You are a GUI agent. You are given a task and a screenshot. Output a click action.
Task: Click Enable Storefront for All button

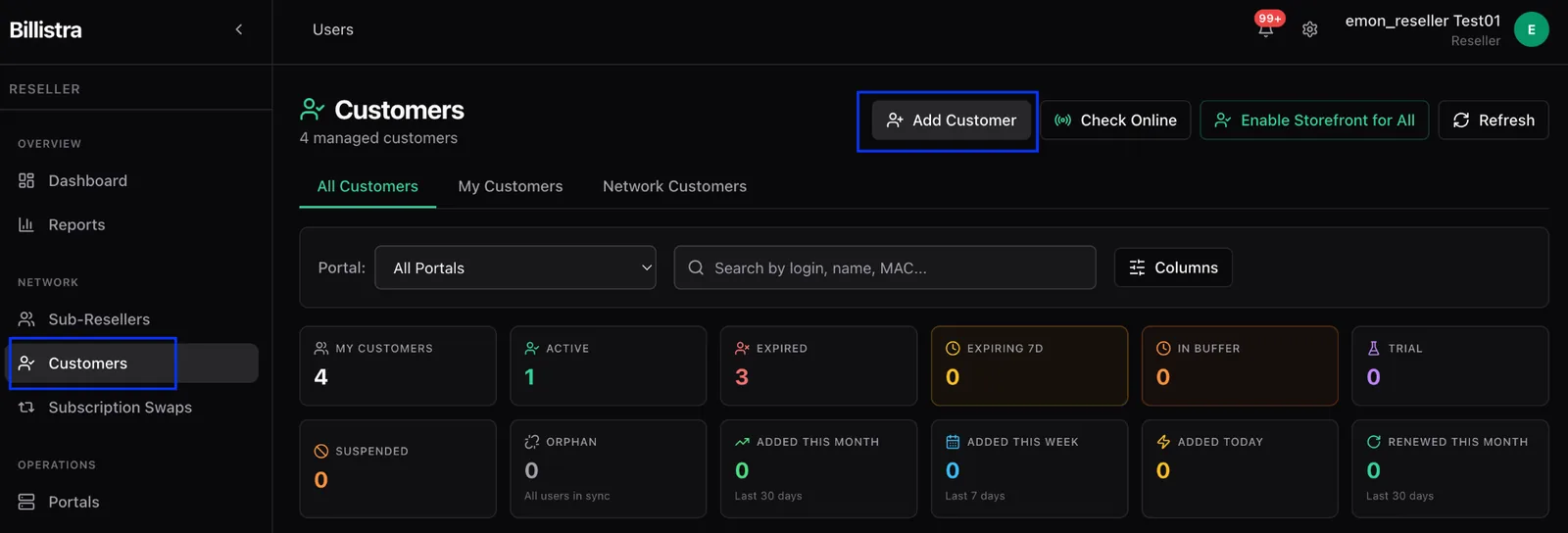click(x=1314, y=121)
